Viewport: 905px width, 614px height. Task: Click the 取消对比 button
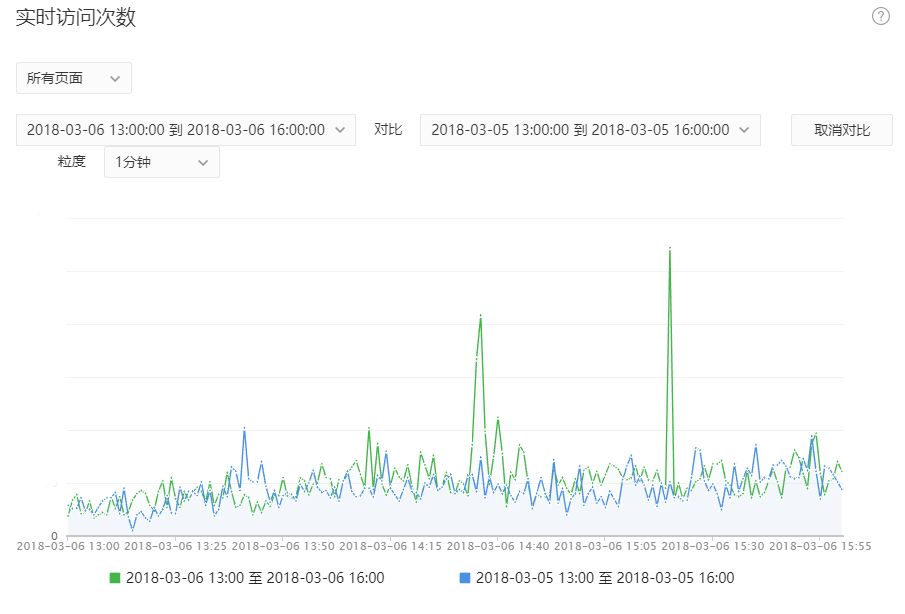(x=842, y=130)
